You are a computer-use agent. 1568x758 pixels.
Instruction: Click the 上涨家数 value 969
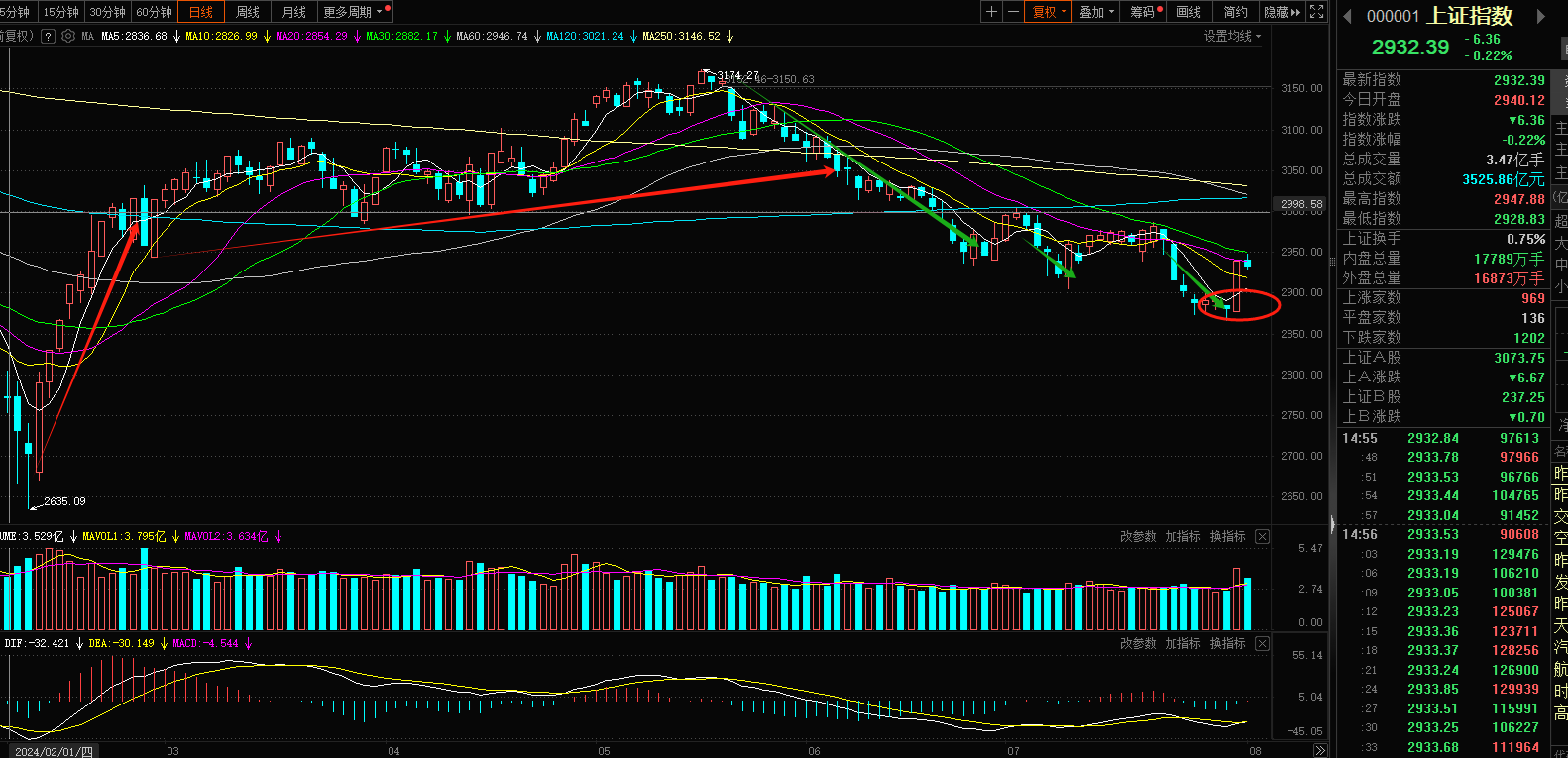[x=1533, y=298]
